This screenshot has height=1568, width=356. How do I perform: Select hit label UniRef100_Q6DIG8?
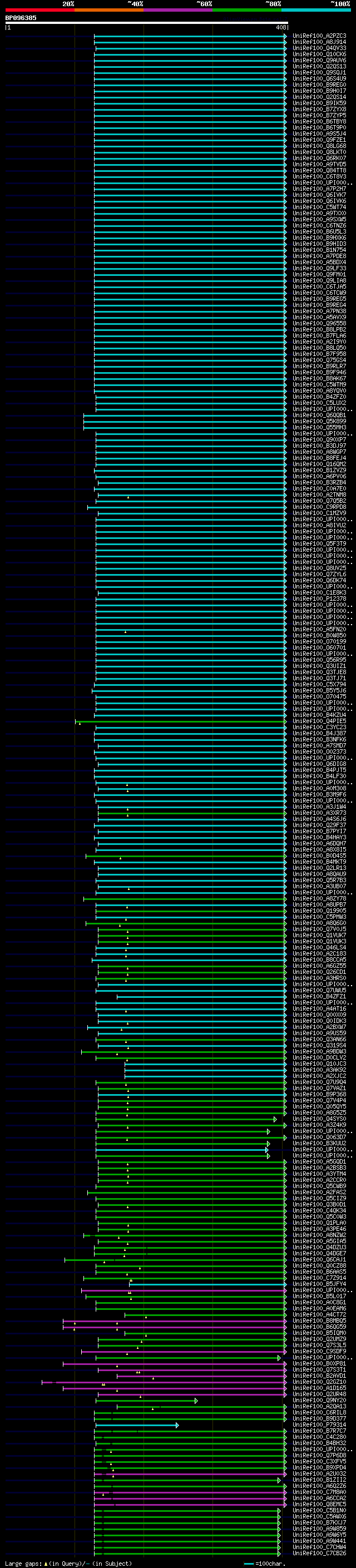pos(319,764)
